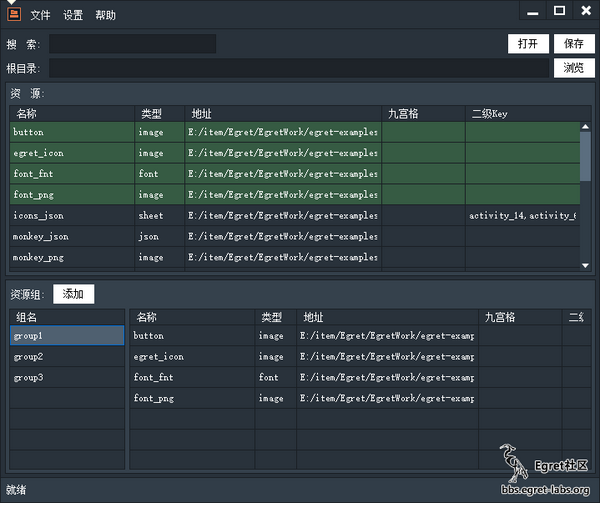600x505 pixels.
Task: Select group3 in the group list
Action: [67, 377]
